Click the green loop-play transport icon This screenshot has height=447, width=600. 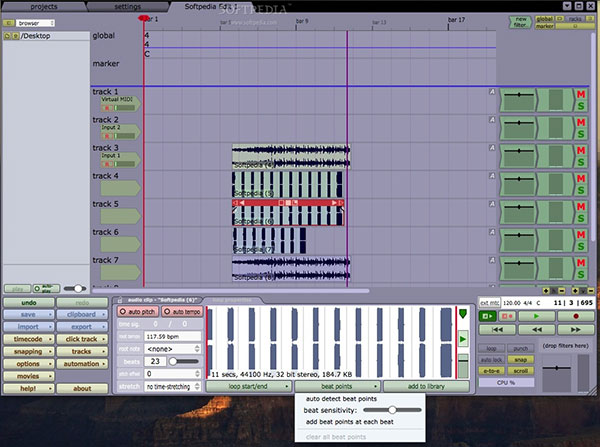pos(488,316)
